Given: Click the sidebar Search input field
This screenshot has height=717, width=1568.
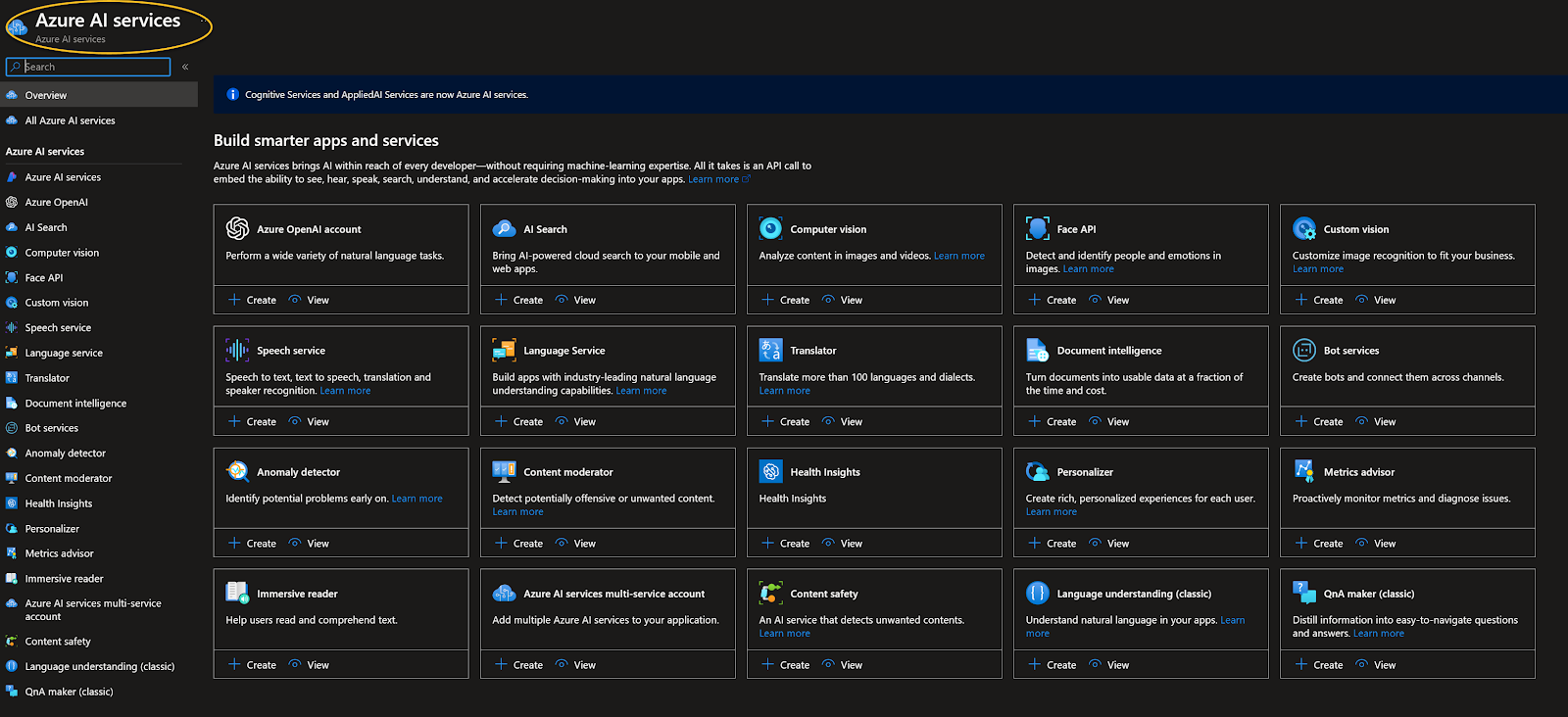Looking at the screenshot, I should coord(88,67).
